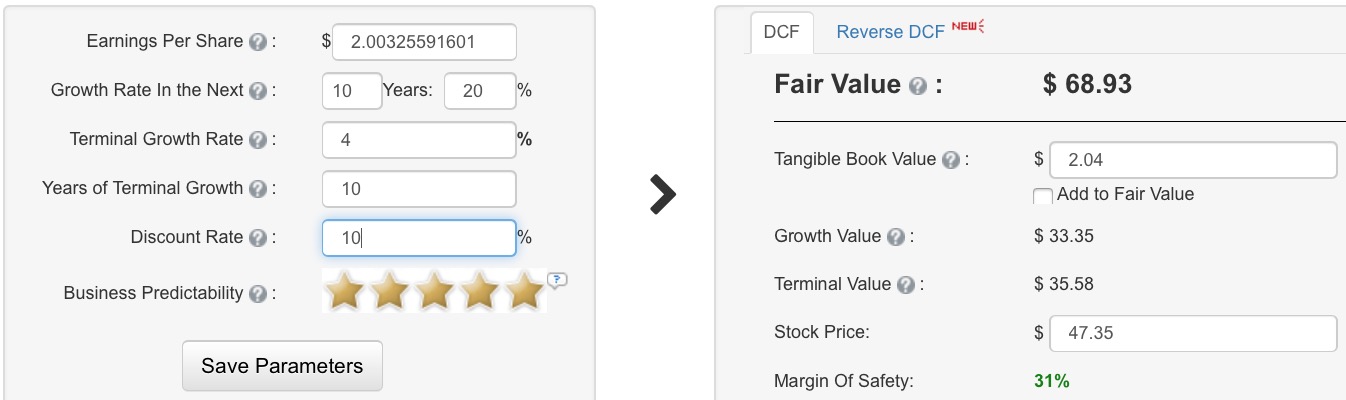1346x400 pixels.
Task: Click help icon next to Tangible Book Value
Action: [951, 160]
